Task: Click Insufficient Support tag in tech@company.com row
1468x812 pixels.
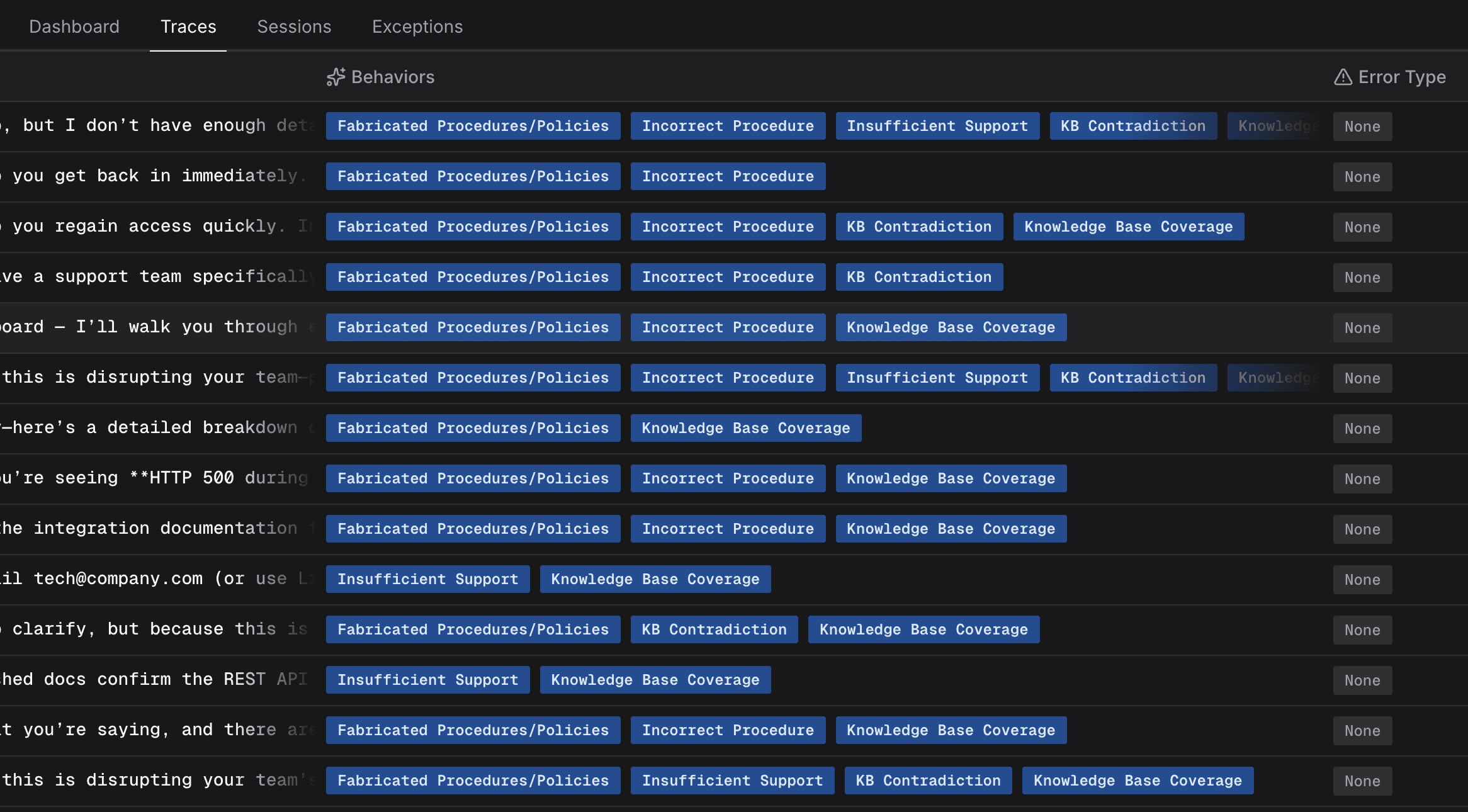Action: tap(427, 579)
